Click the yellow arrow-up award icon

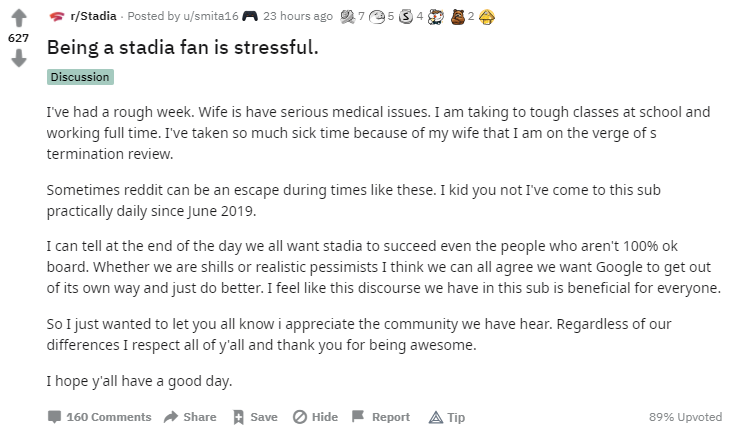pyautogui.click(x=487, y=17)
